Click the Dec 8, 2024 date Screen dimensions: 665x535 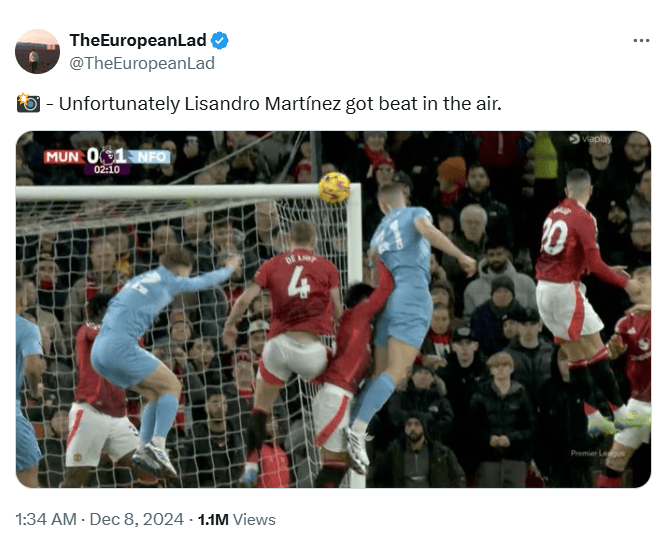[137, 519]
